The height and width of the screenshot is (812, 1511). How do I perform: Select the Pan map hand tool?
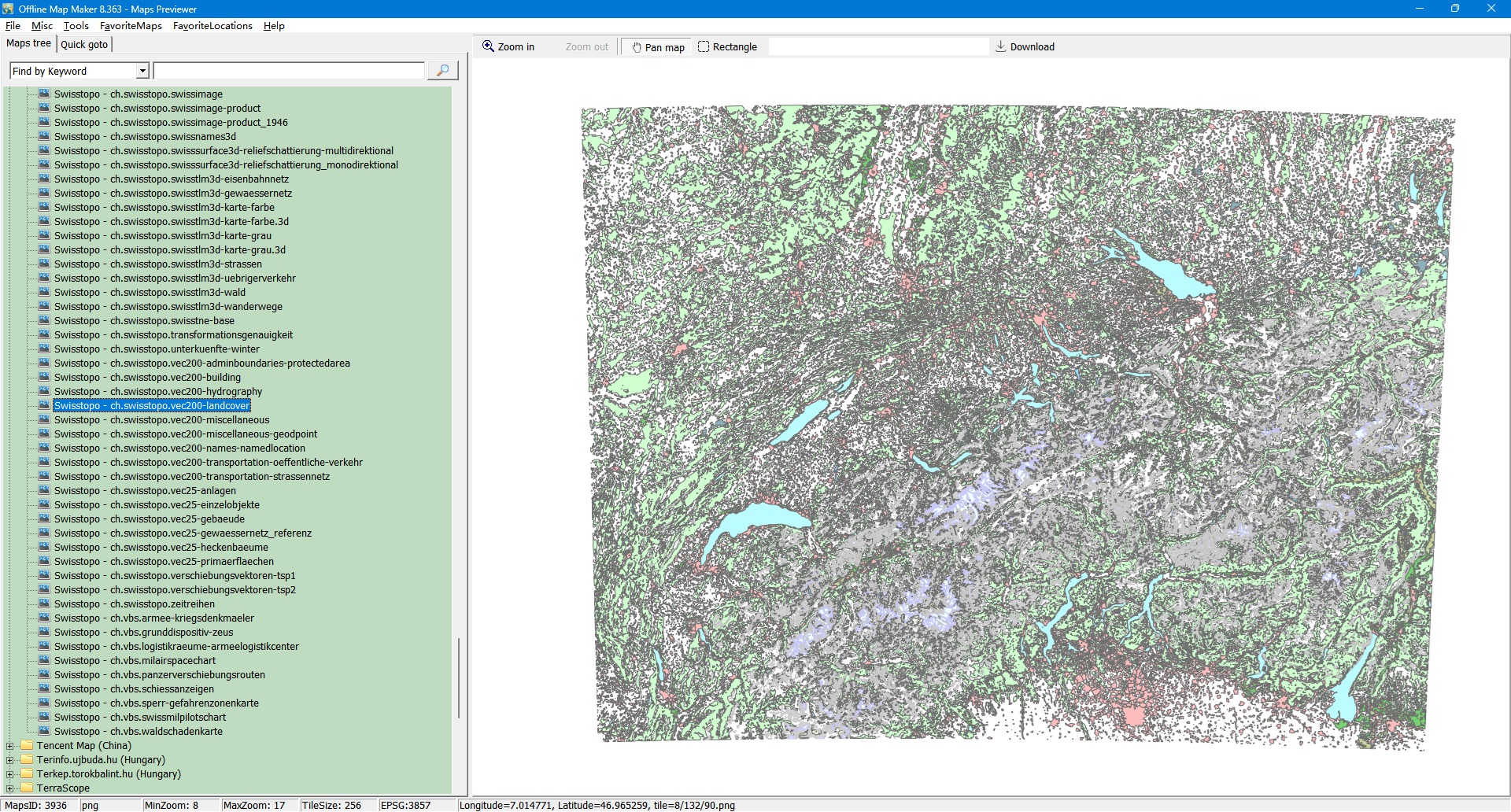click(x=657, y=47)
